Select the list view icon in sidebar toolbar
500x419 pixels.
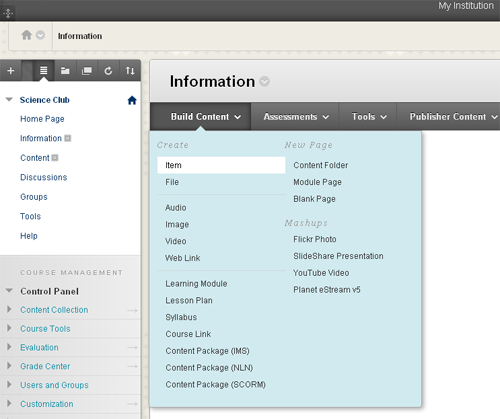[x=44, y=71]
